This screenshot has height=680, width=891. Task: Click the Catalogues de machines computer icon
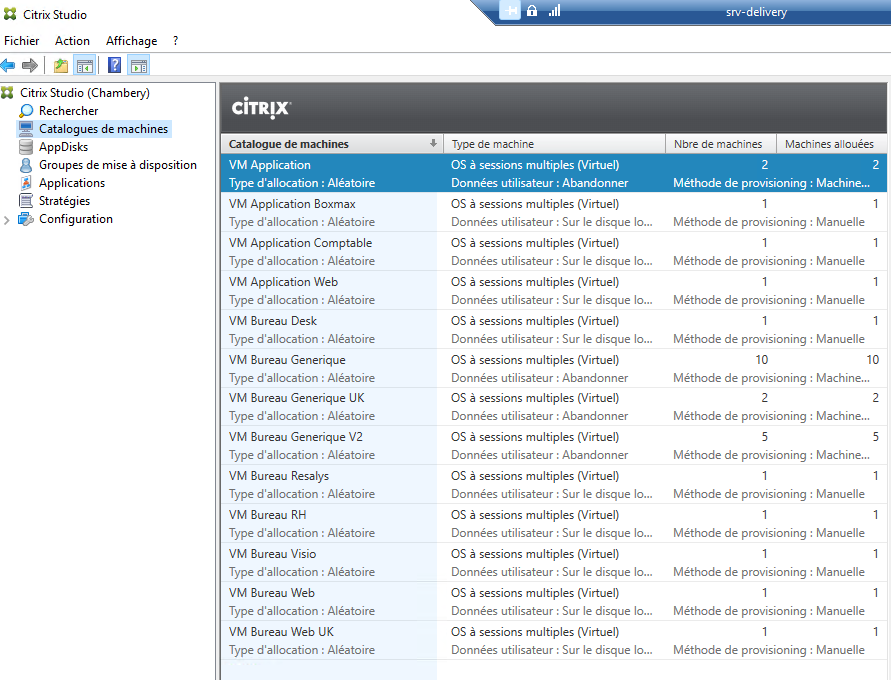(x=26, y=129)
